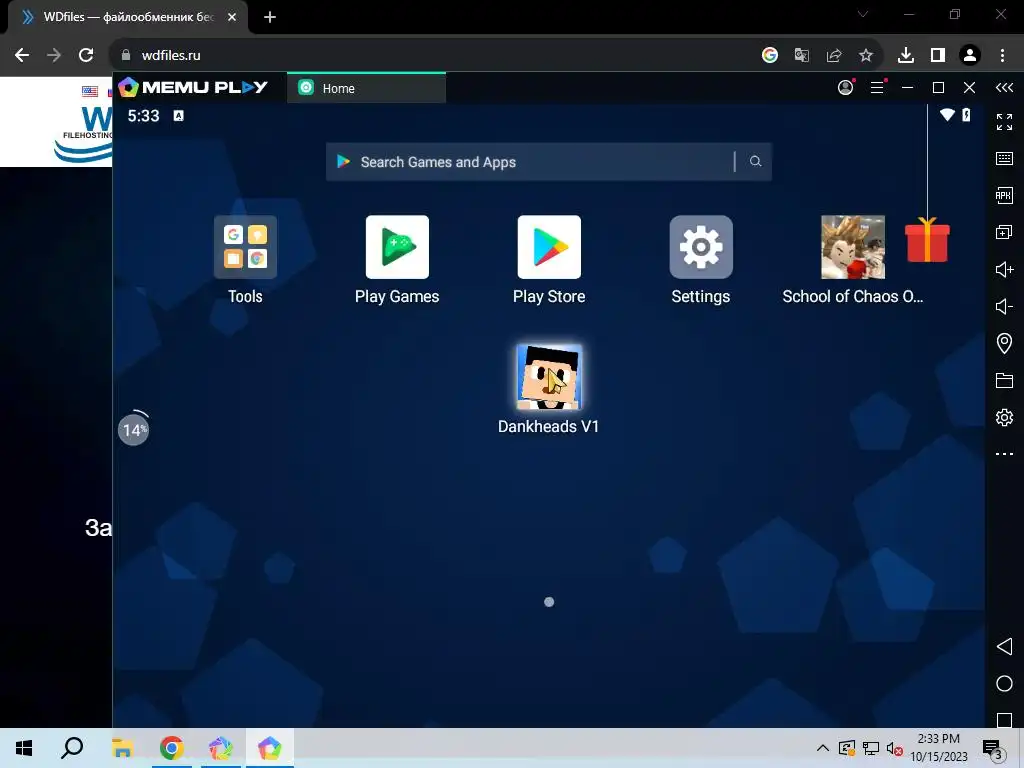The height and width of the screenshot is (768, 1024).
Task: Share this page icon in Chrome
Action: click(834, 55)
